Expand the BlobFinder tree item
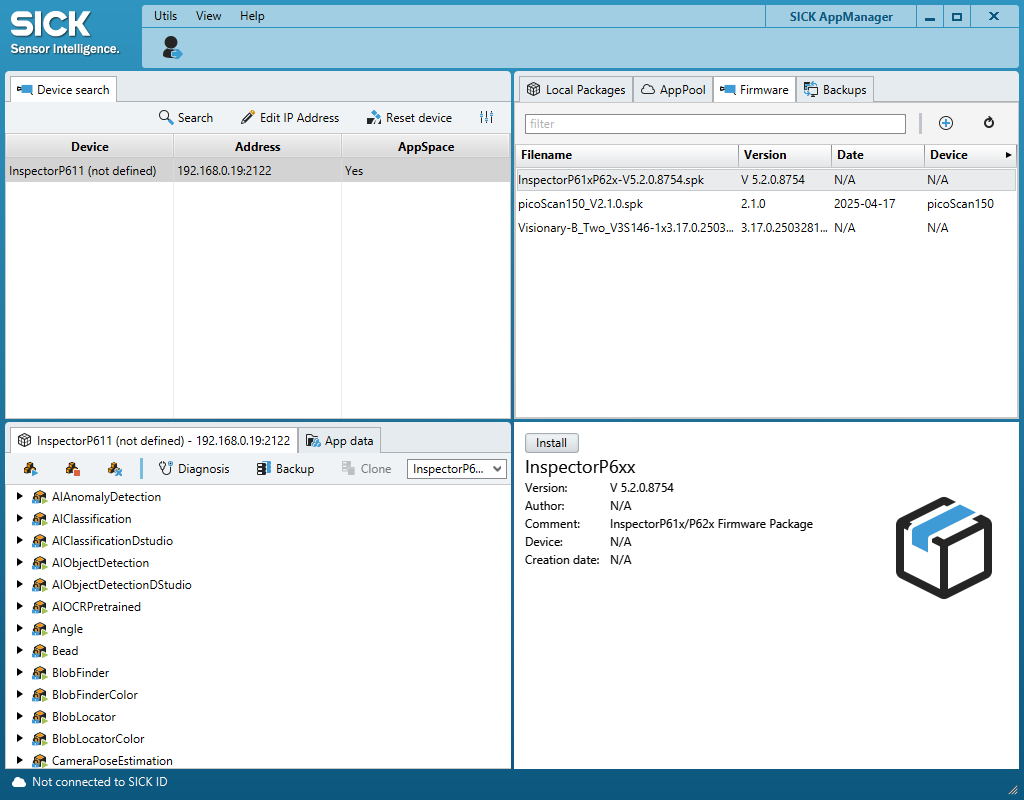 (19, 673)
